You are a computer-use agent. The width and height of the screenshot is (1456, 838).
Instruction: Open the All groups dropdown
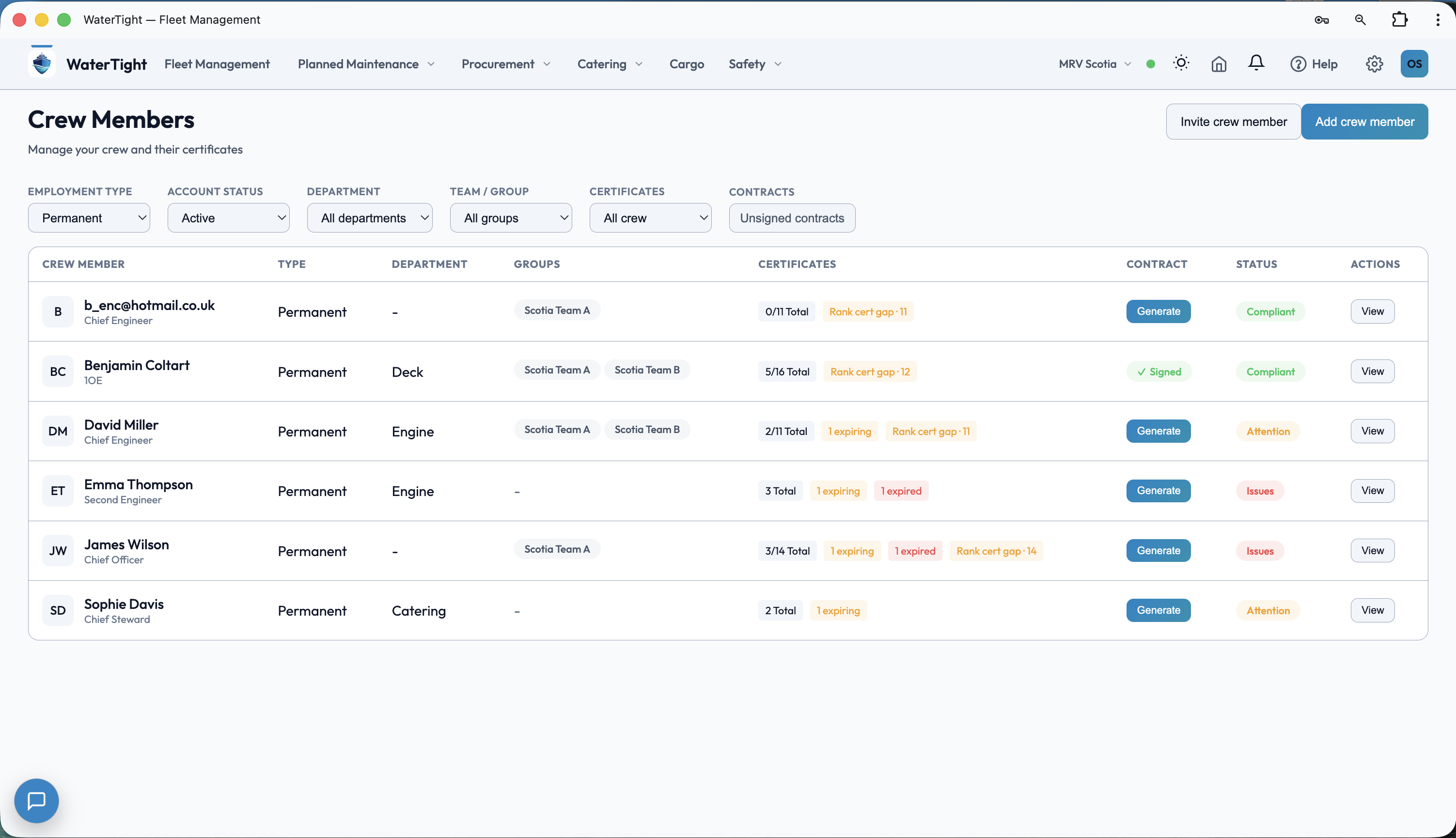click(x=511, y=218)
